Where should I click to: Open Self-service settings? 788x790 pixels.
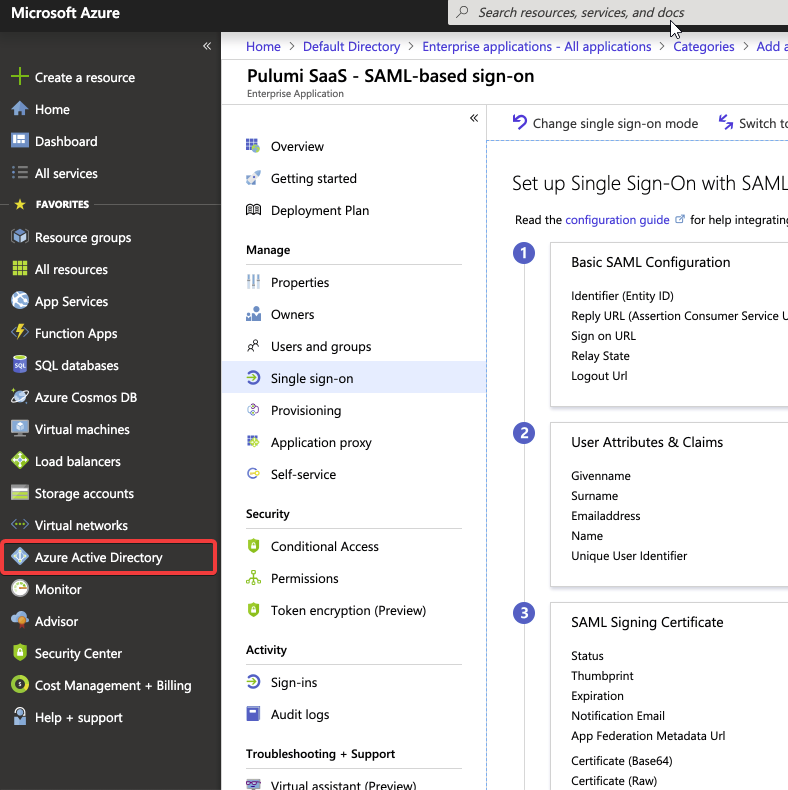pos(354,475)
